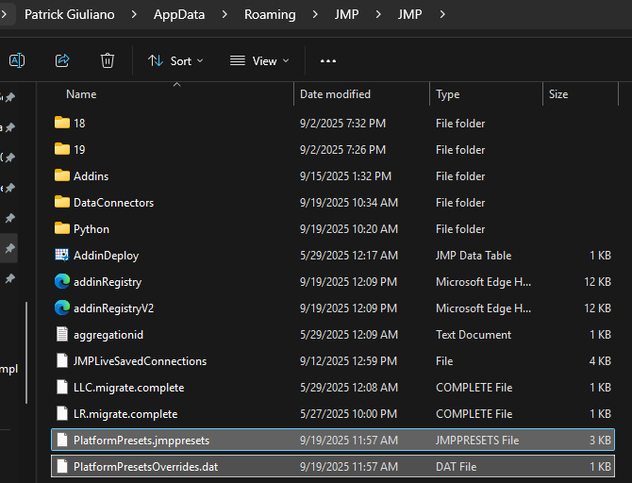Viewport: 632px width, 483px height.
Task: Click the addinRegistry Edge file icon
Action: point(62,281)
